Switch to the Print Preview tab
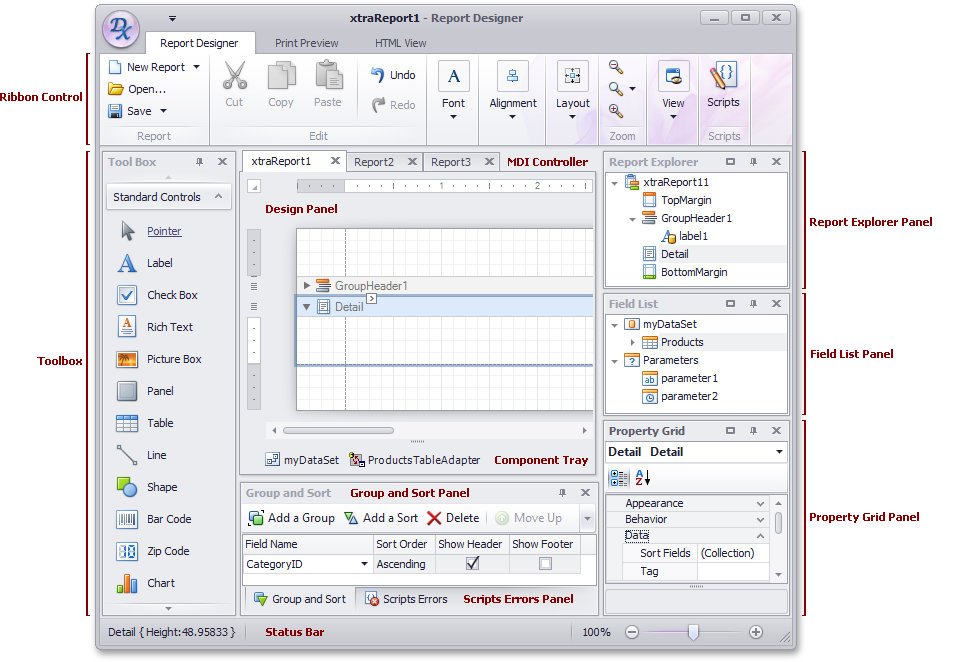 click(306, 43)
